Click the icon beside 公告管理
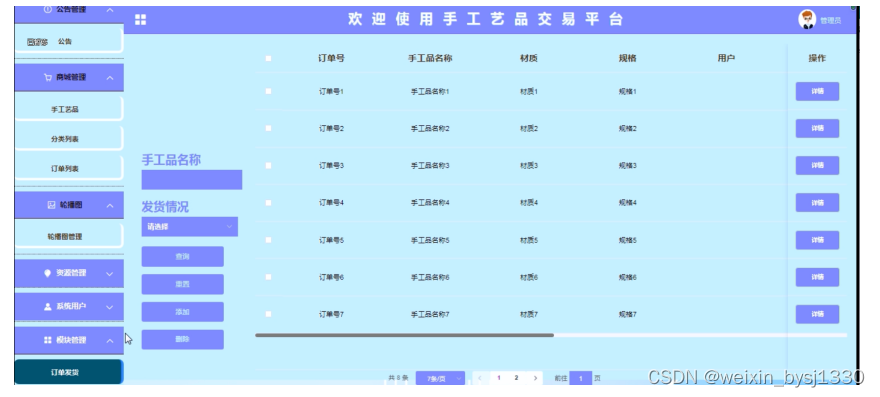This screenshot has height=397, width=880. point(48,10)
